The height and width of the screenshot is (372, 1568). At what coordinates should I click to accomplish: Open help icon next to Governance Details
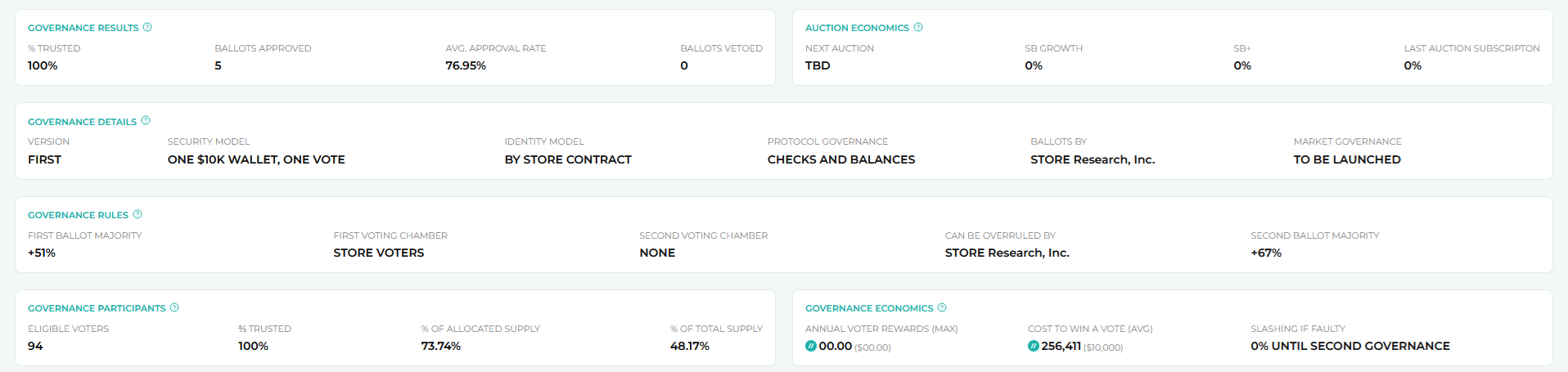146,120
